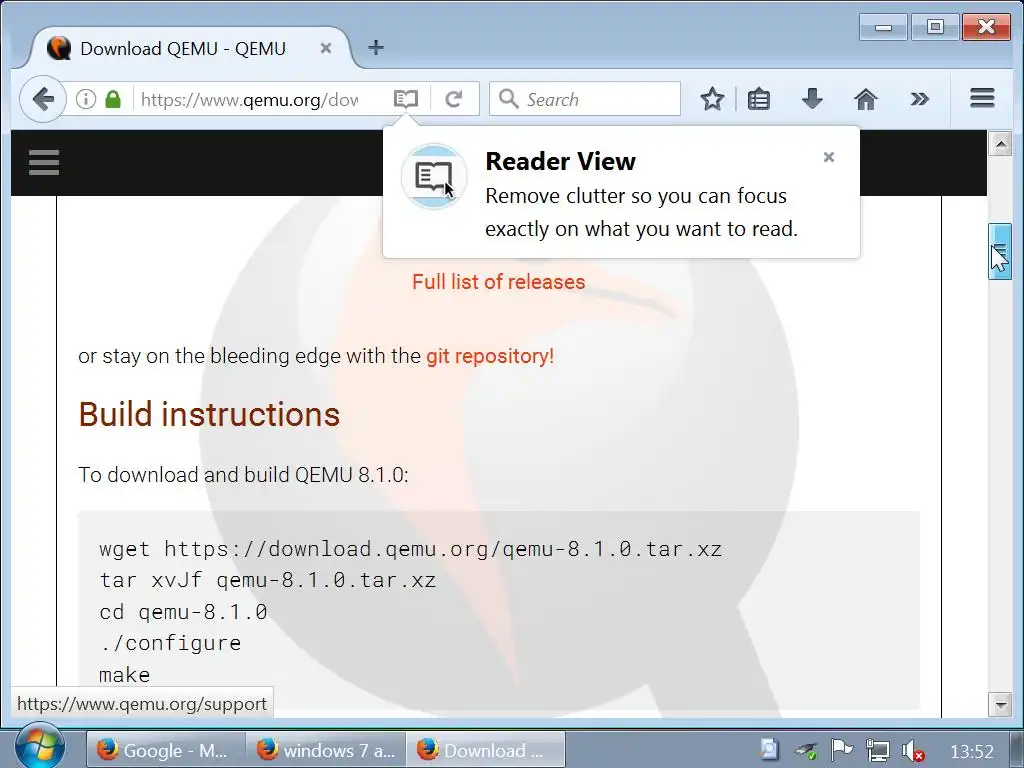Switch to windows 7 a... taskbar window
This screenshot has width=1024, height=768.
325,750
